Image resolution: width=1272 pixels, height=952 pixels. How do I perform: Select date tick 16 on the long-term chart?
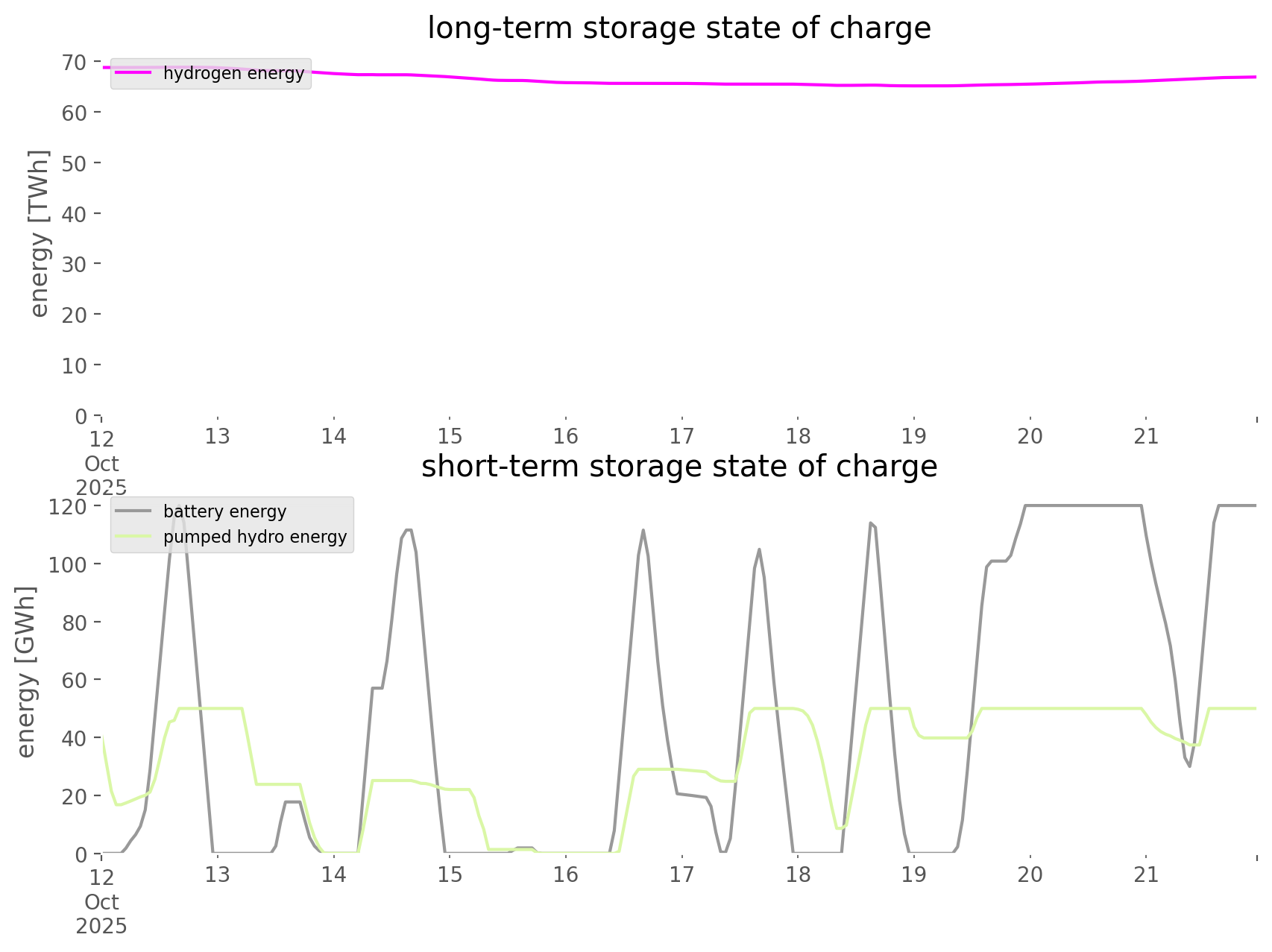pos(566,436)
